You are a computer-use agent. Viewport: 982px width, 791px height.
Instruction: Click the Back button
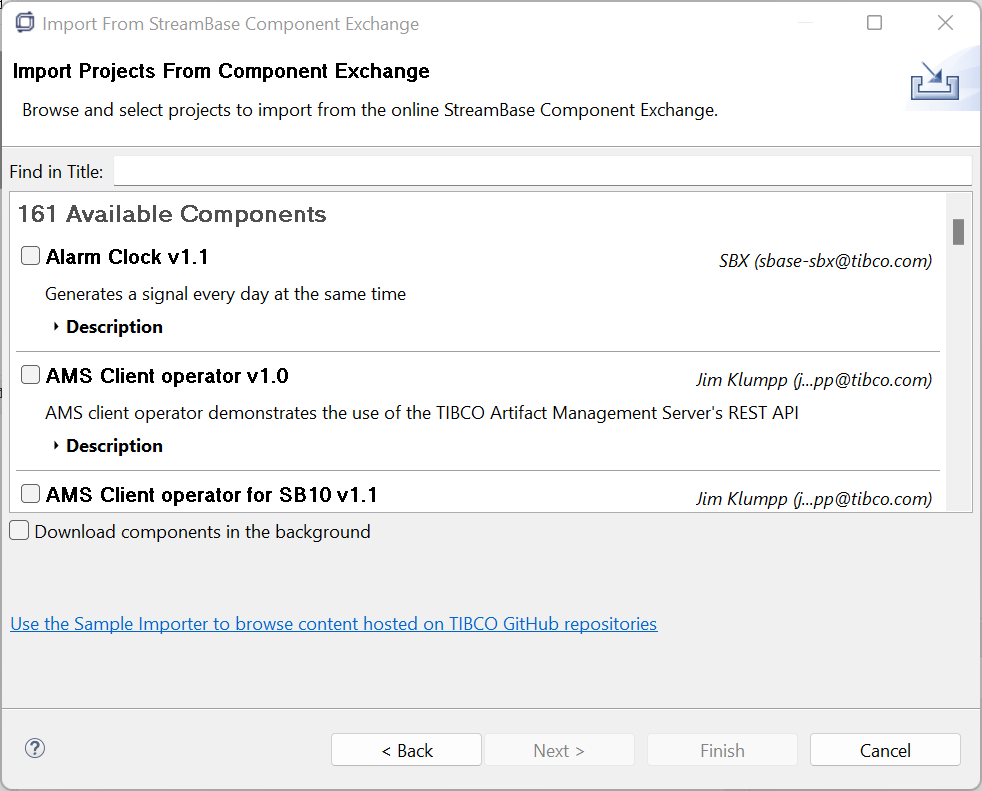coord(406,750)
